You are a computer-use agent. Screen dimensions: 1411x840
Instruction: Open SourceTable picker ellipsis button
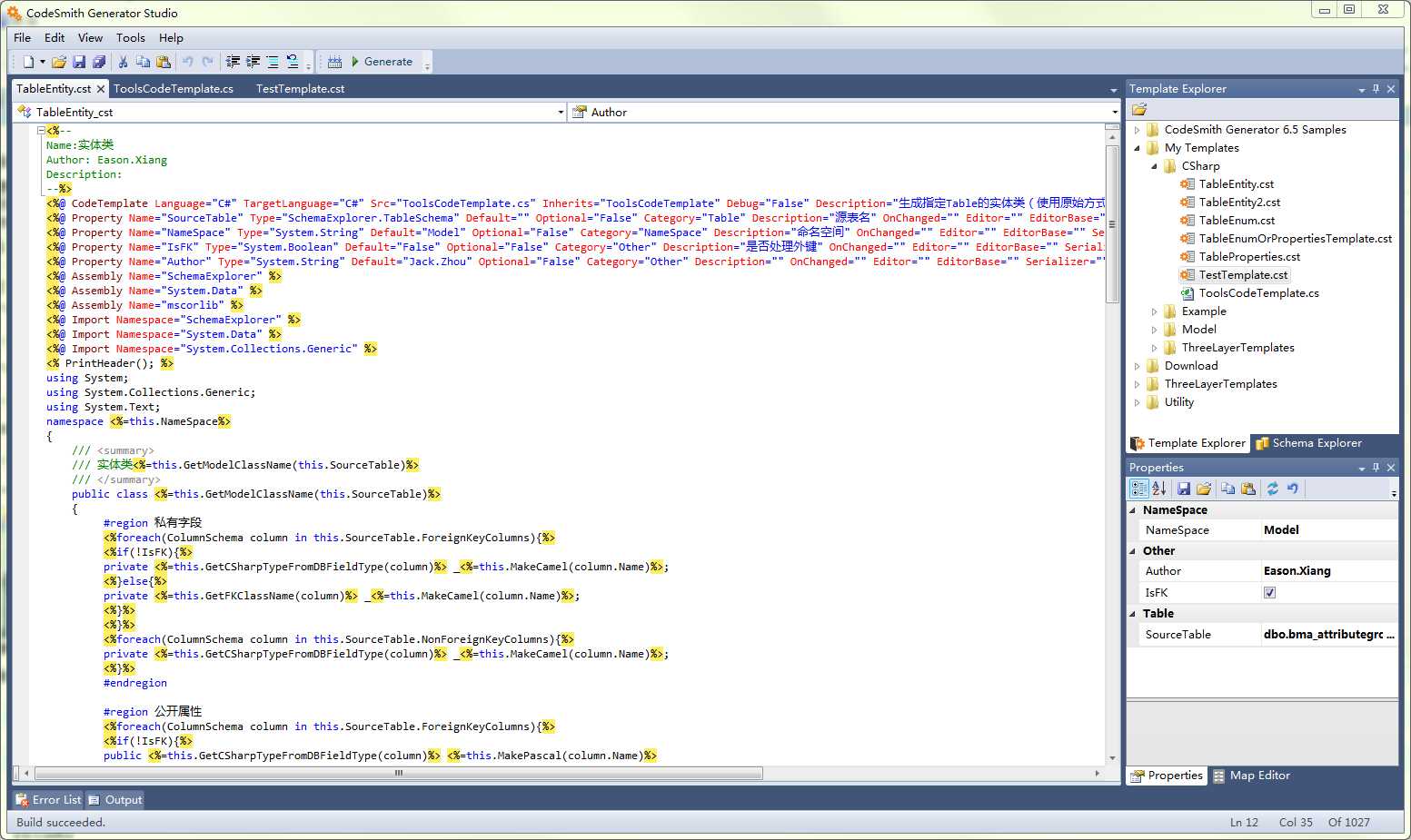tap(1390, 635)
